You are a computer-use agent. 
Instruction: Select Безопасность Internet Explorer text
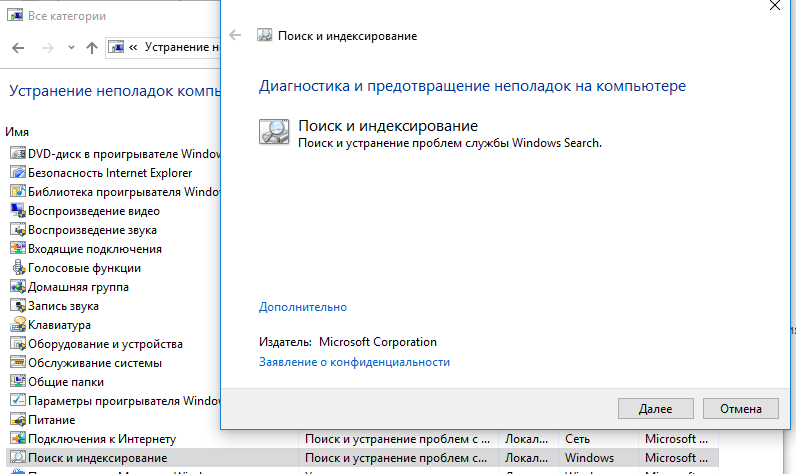[110, 173]
